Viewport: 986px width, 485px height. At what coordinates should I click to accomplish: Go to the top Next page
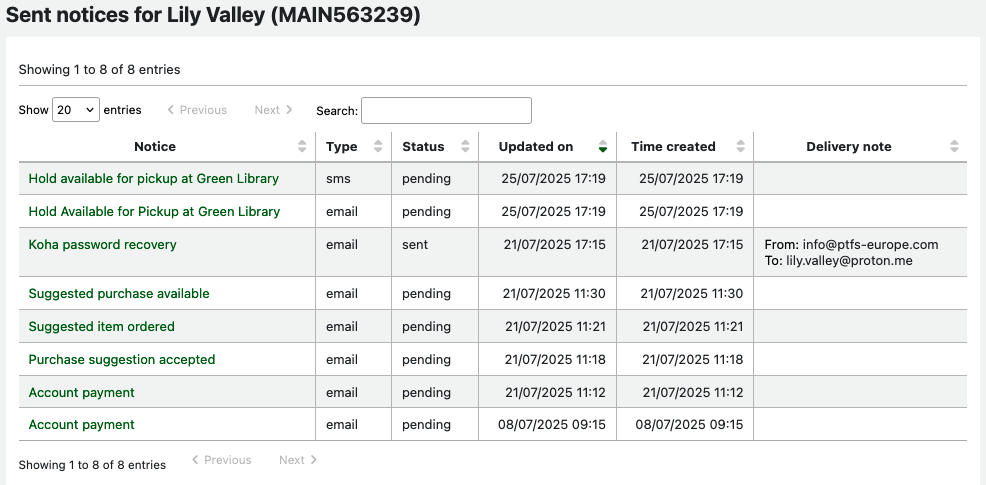pos(273,110)
